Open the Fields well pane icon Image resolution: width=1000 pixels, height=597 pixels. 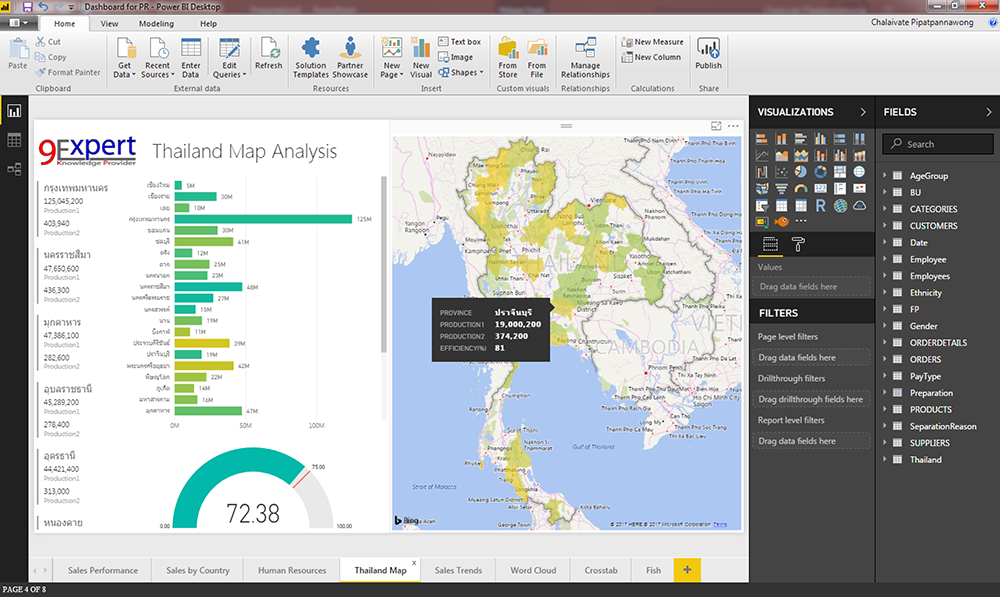point(770,244)
